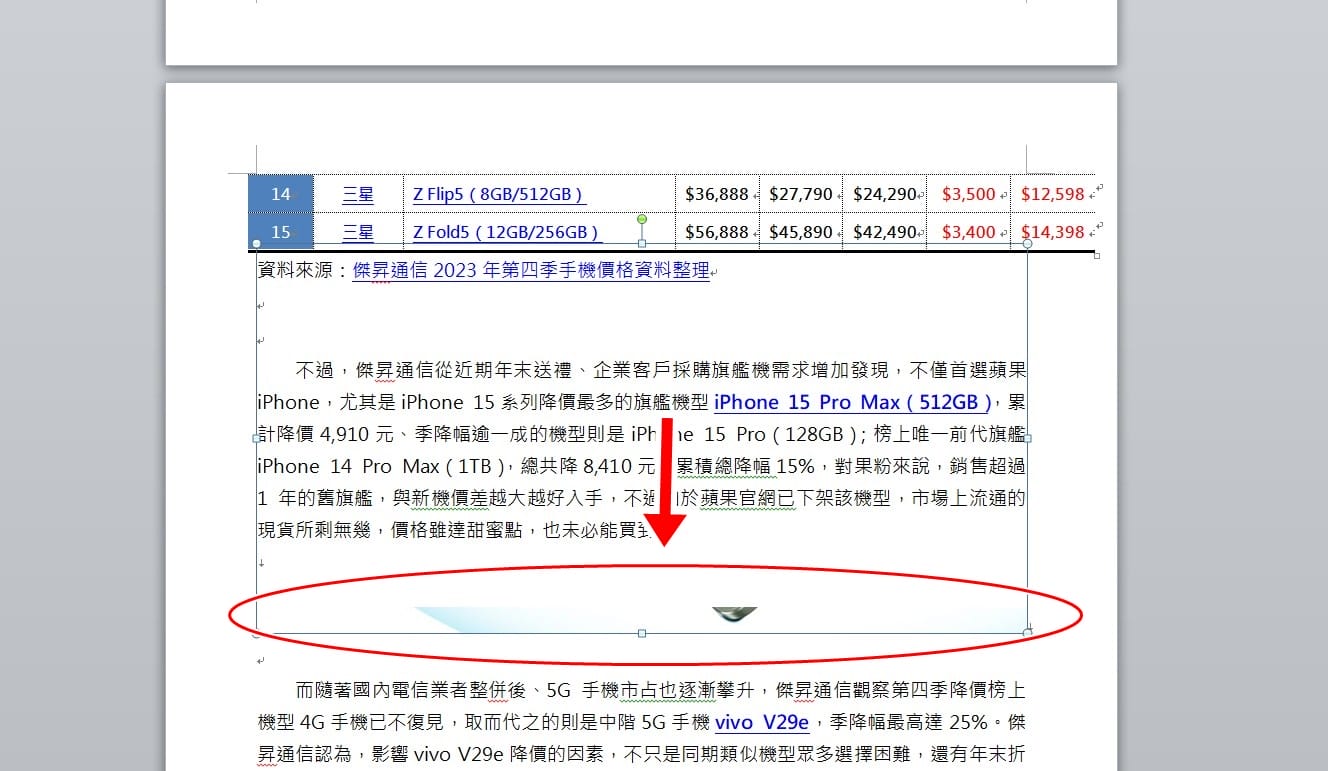
Task: Click the $45,890 price cell
Action: pos(801,232)
